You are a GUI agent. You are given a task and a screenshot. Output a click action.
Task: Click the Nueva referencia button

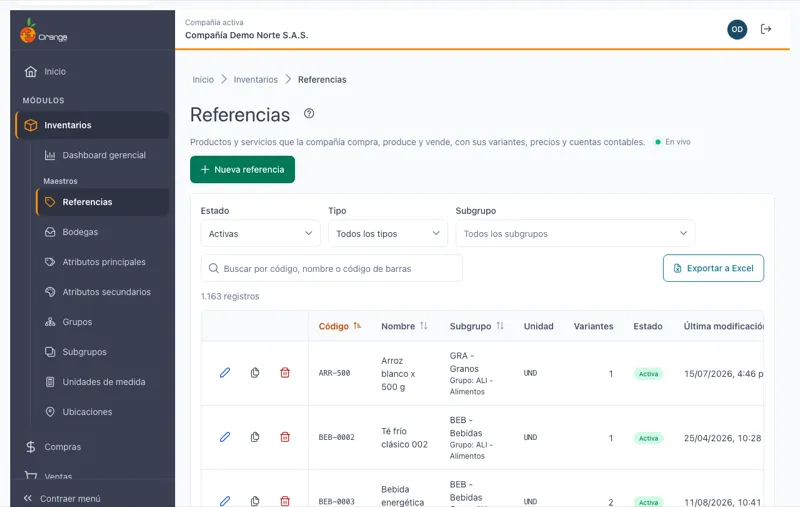click(242, 169)
